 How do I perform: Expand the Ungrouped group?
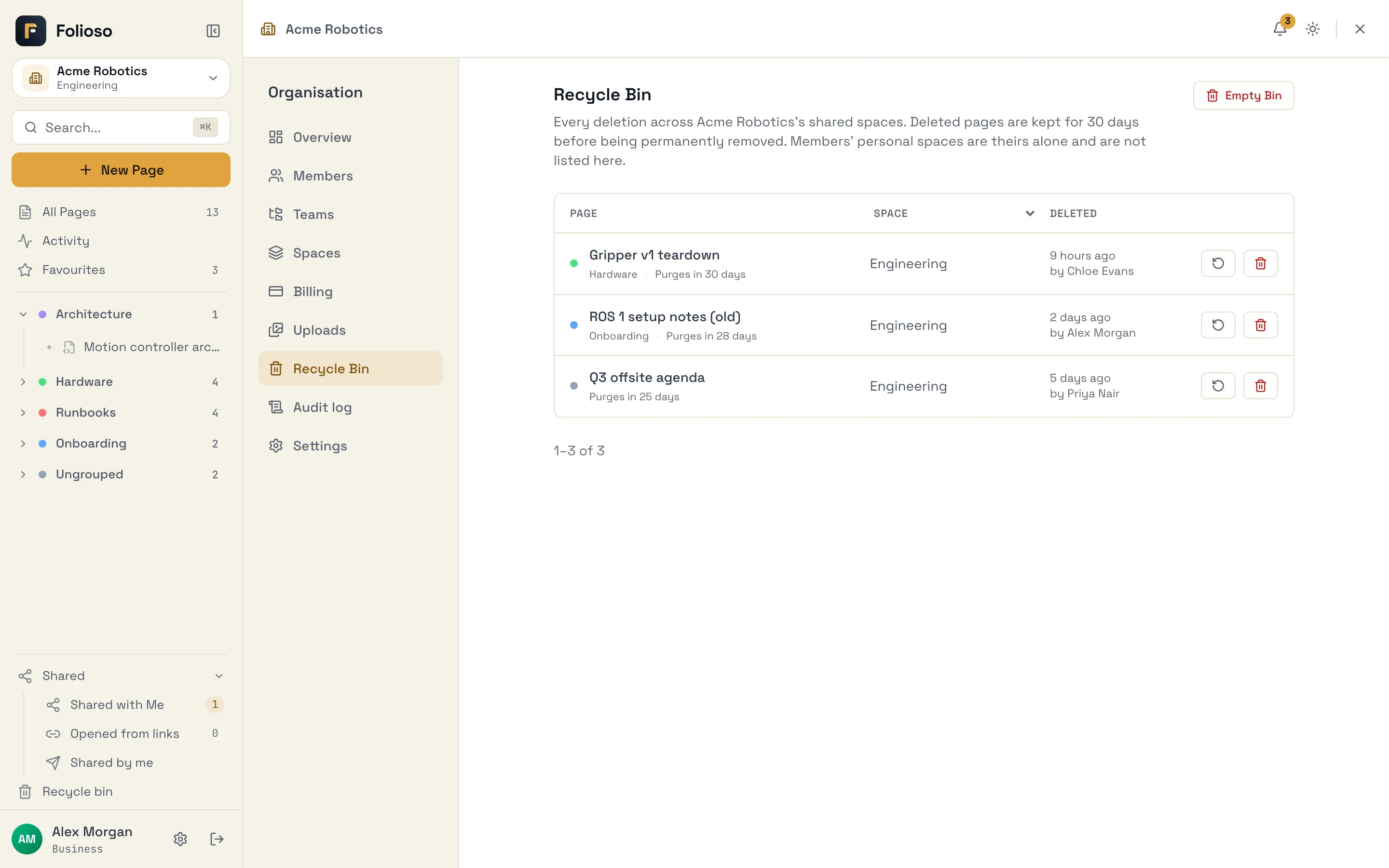pyautogui.click(x=23, y=474)
